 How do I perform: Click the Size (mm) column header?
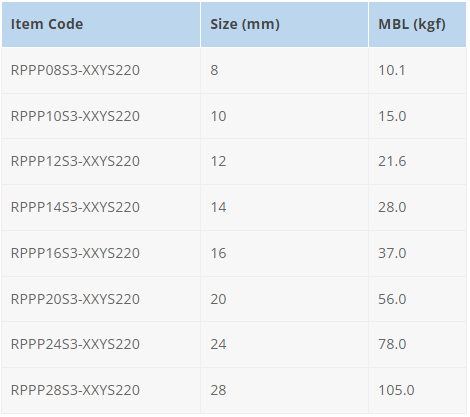pos(245,24)
